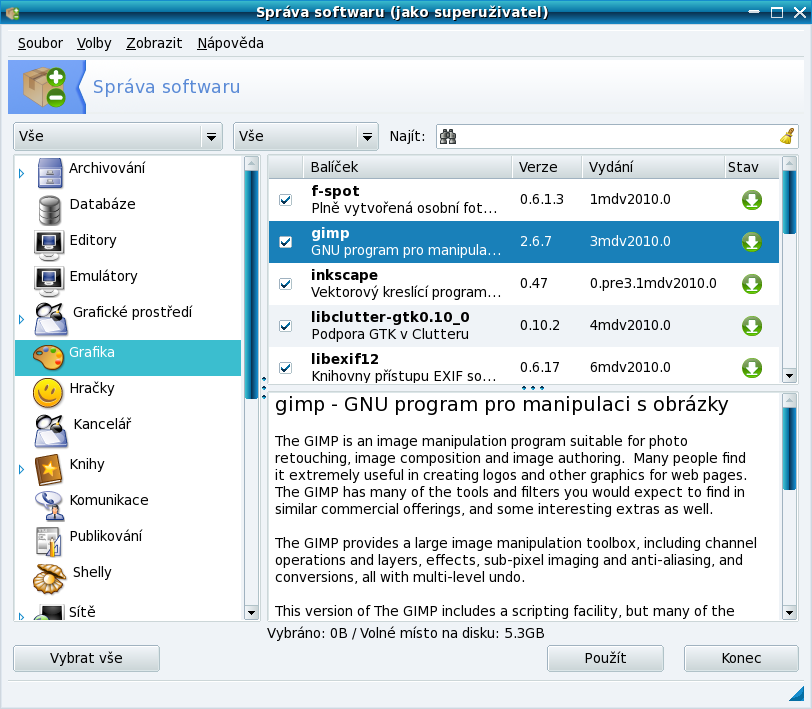Sort by the Vydání column header
Screen dimensions: 812x709
(653, 167)
